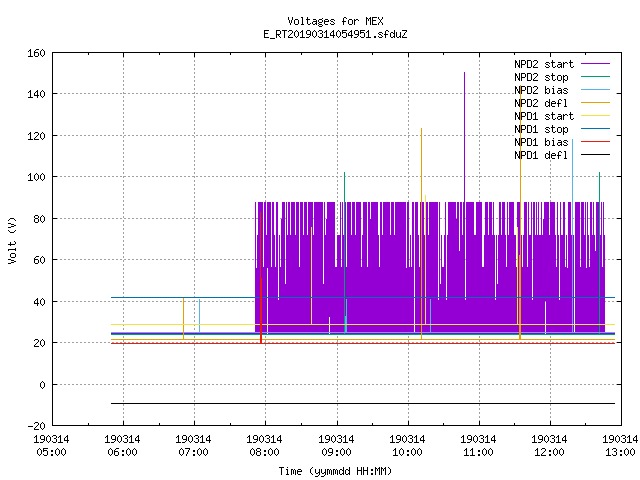The height and width of the screenshot is (480, 640).
Task: Click the 160 y-axis tick label
Action: click(x=36, y=53)
